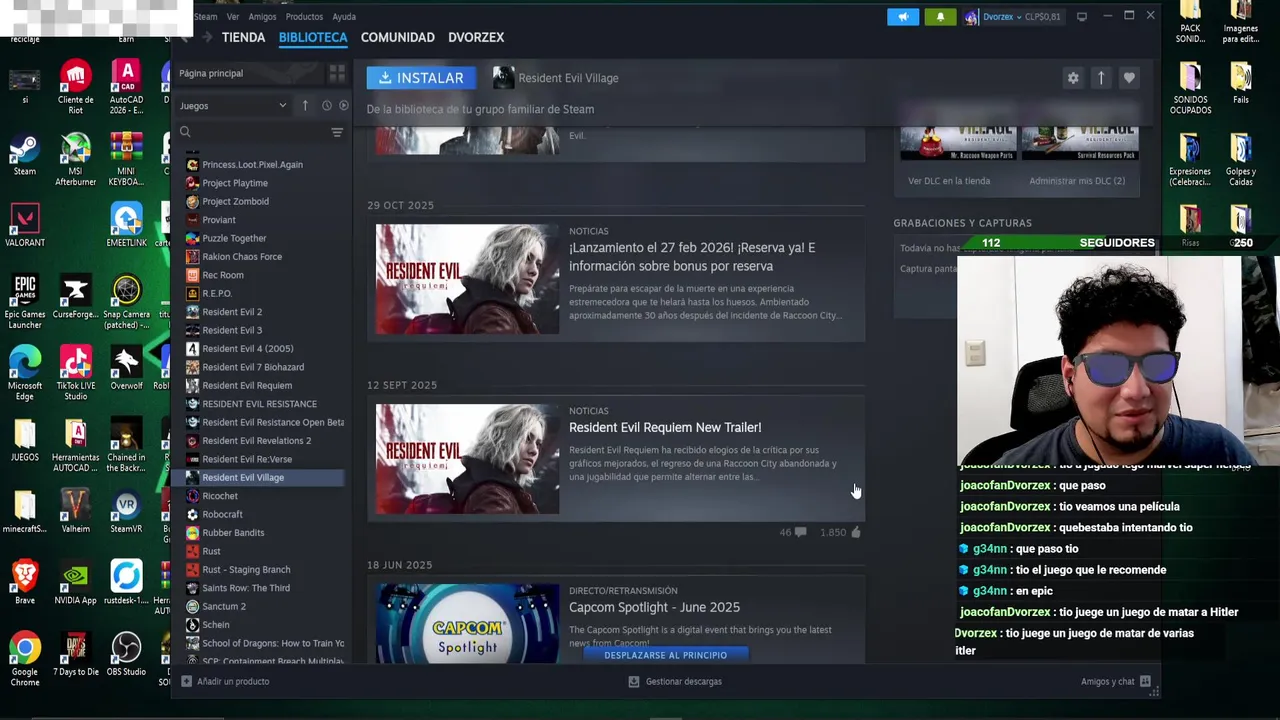Open the Amigos menu

(262, 16)
